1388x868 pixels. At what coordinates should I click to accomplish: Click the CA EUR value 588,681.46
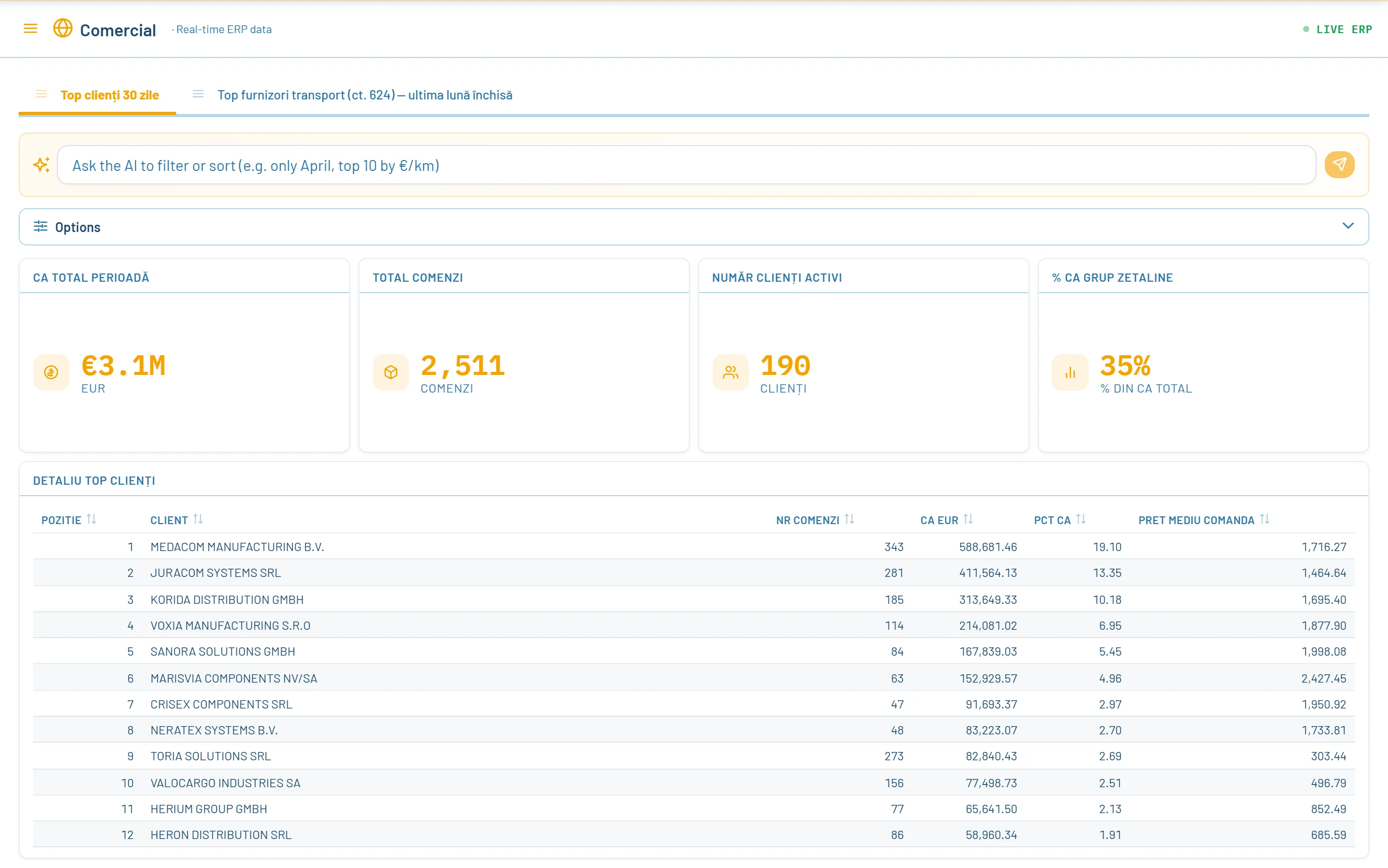(x=987, y=546)
